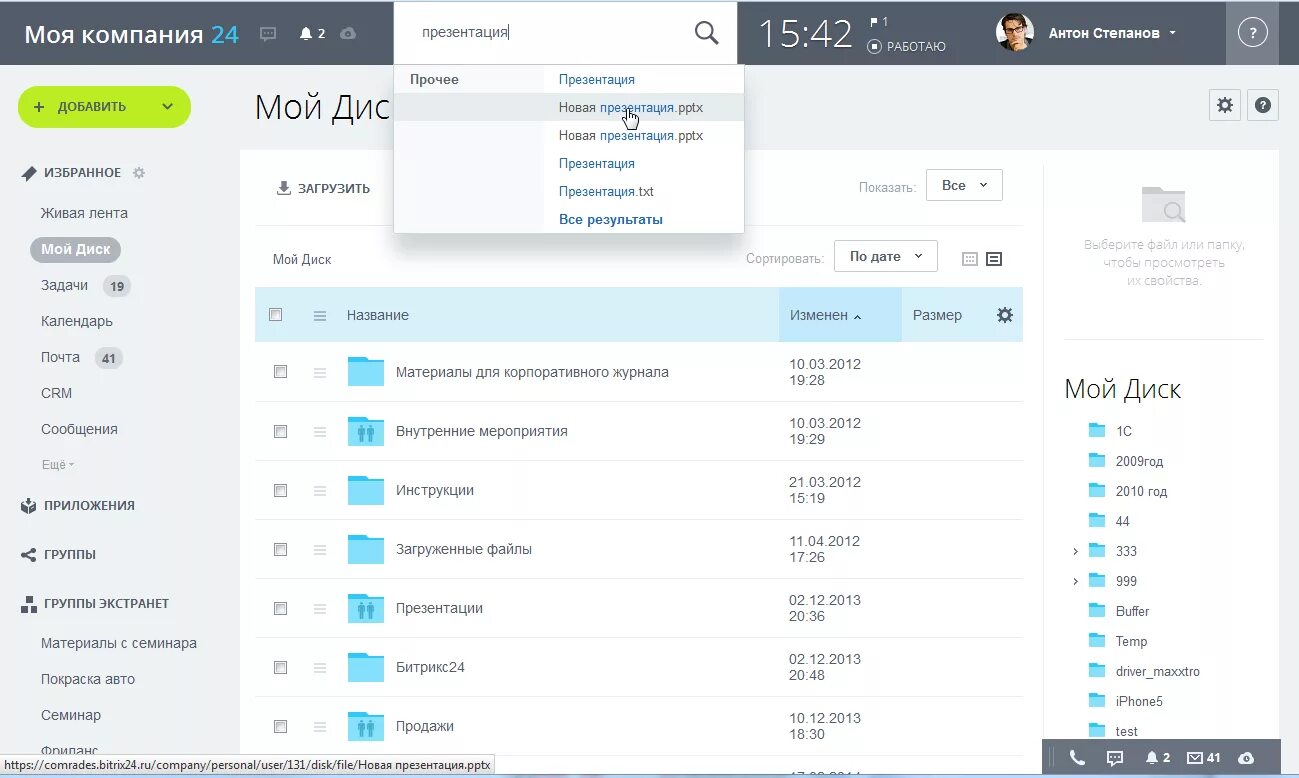Open Сообщения in sidebar
1299x778 pixels.
coord(79,429)
